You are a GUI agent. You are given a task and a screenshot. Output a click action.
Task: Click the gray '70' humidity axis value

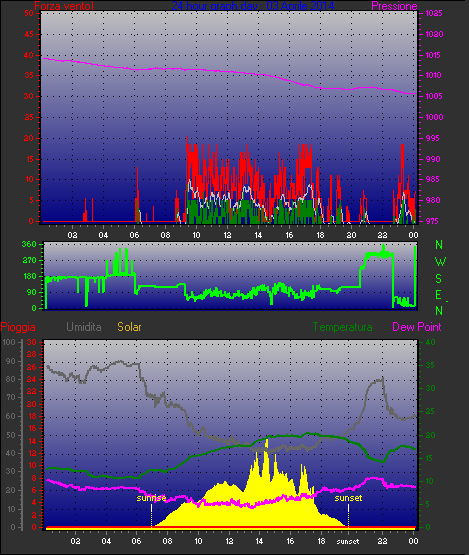click(11, 397)
